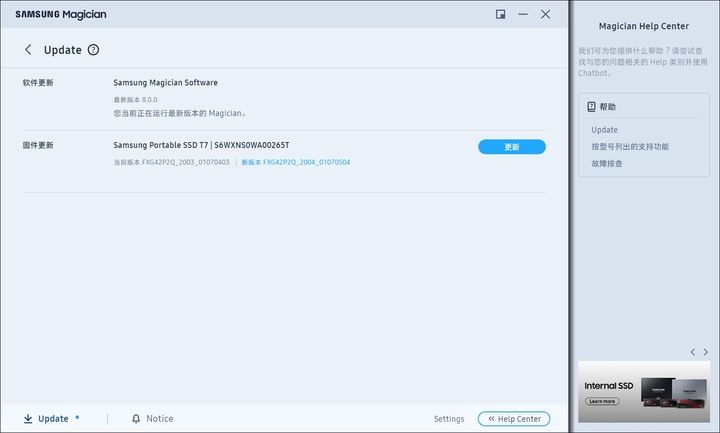
Task: Click Learn more on the Internal SSD banner
Action: tap(602, 401)
